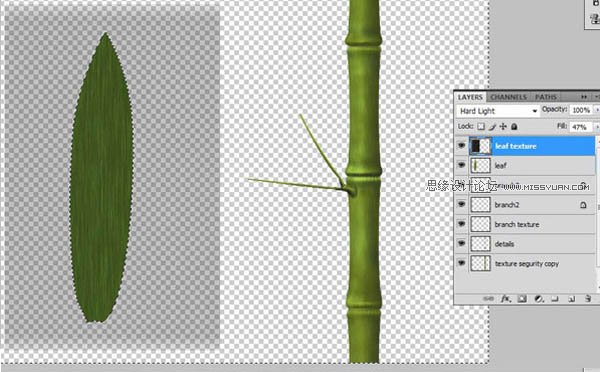The width and height of the screenshot is (600, 372).
Task: Create a new layer
Action: point(571,299)
